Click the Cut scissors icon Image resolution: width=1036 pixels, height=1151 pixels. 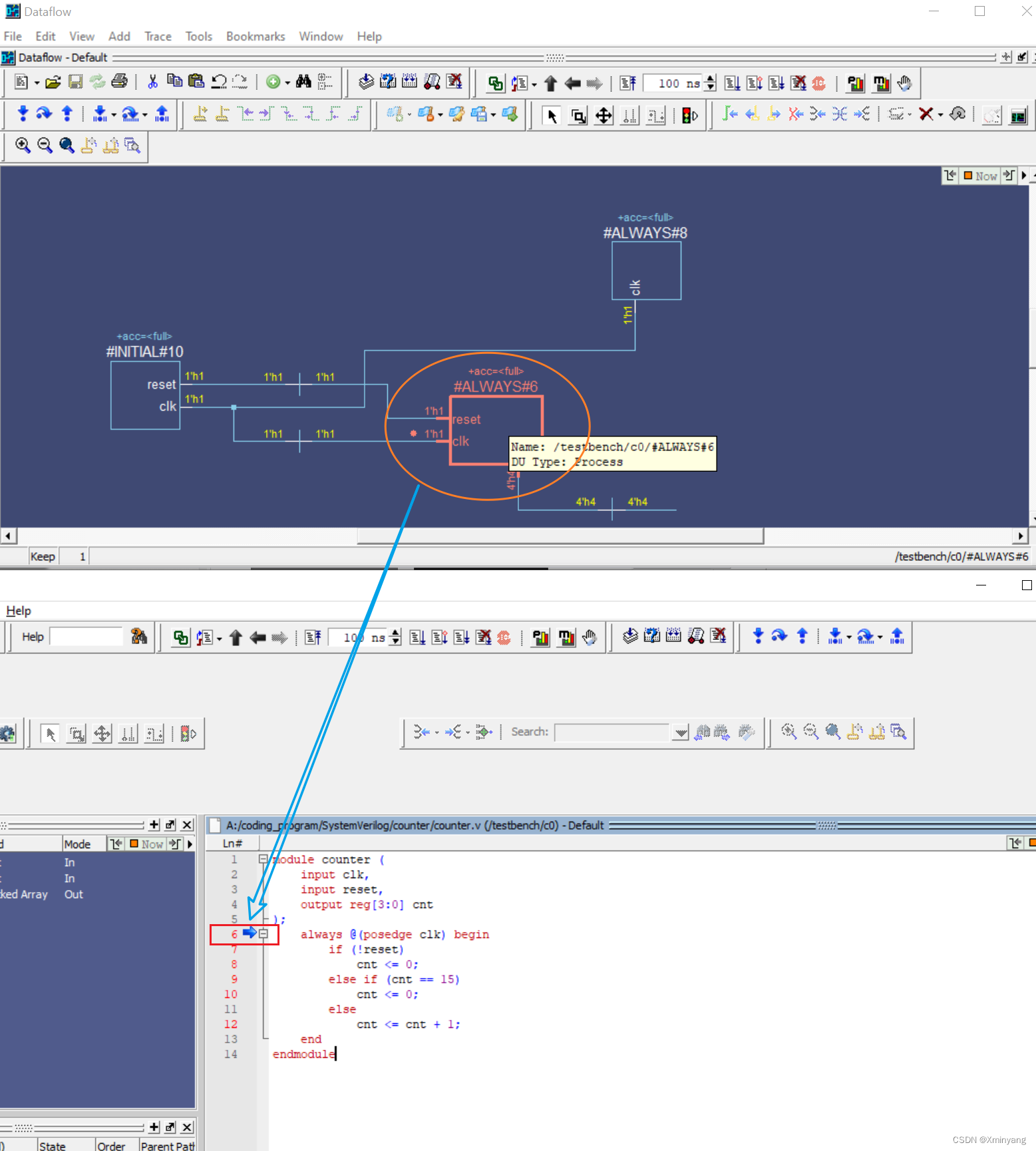[152, 82]
